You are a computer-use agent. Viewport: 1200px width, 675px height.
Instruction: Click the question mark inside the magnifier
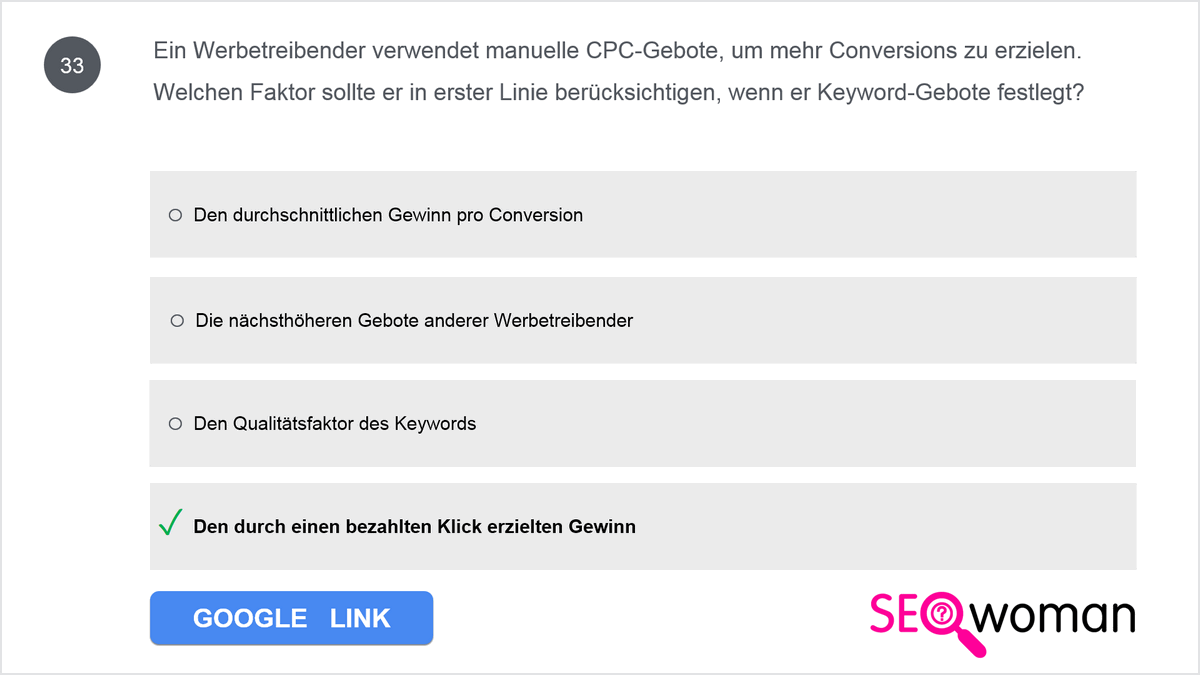point(940,614)
